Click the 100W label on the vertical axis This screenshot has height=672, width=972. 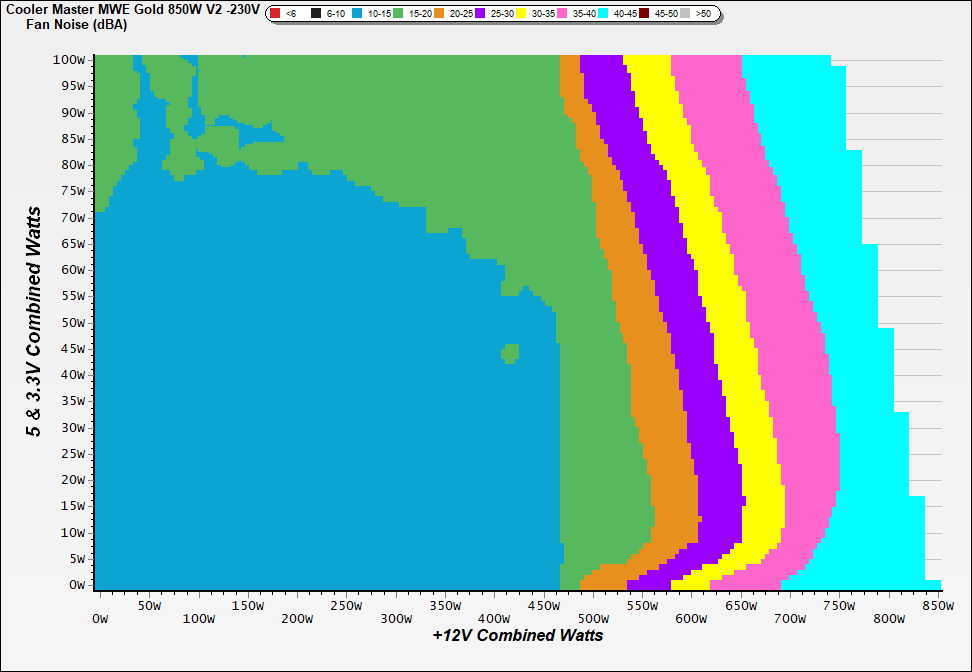[69, 60]
